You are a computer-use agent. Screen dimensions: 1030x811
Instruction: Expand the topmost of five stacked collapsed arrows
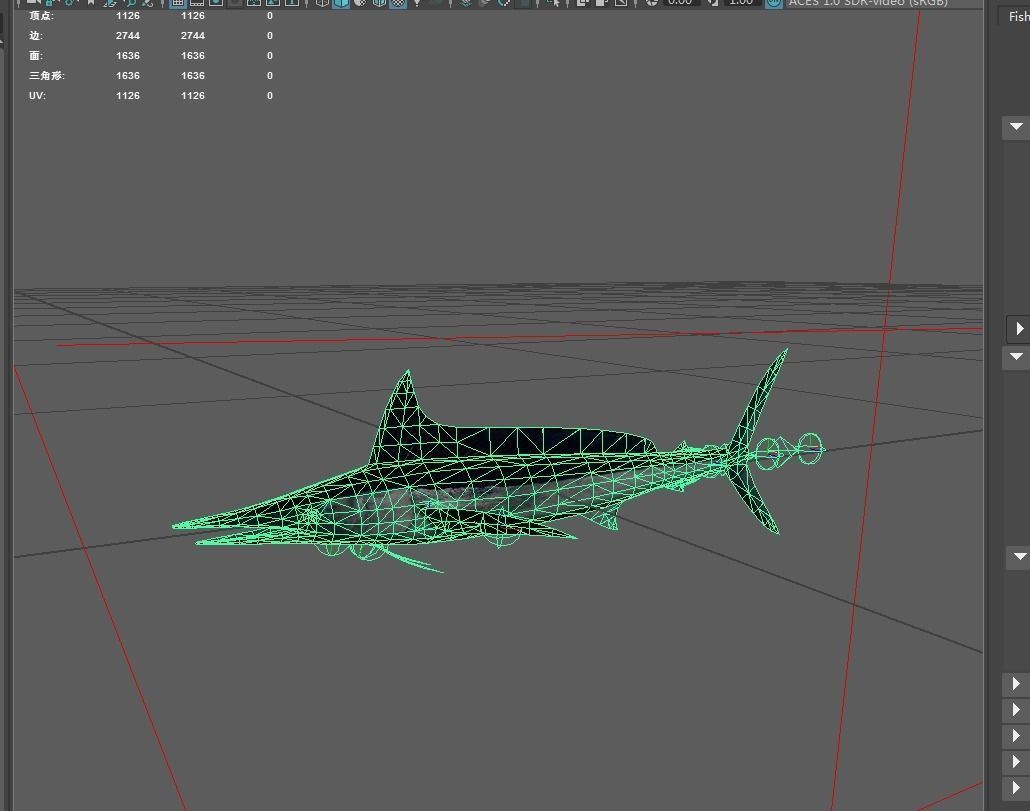pos(1016,684)
